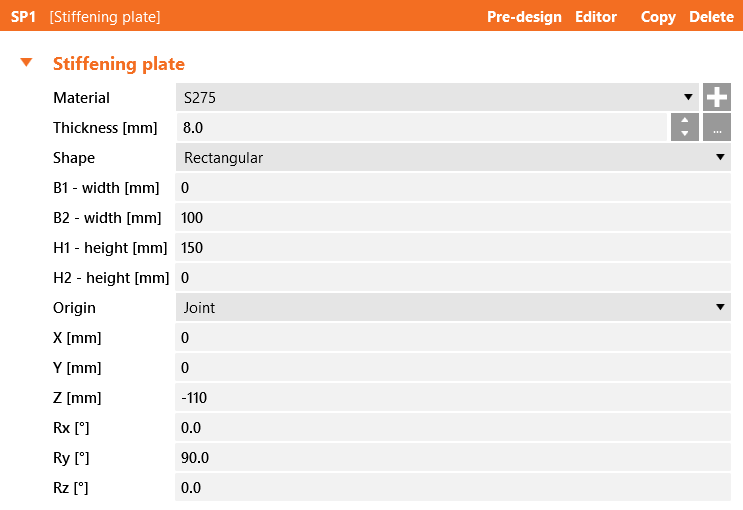
Task: Edit the B1 - width field
Action: click(452, 187)
